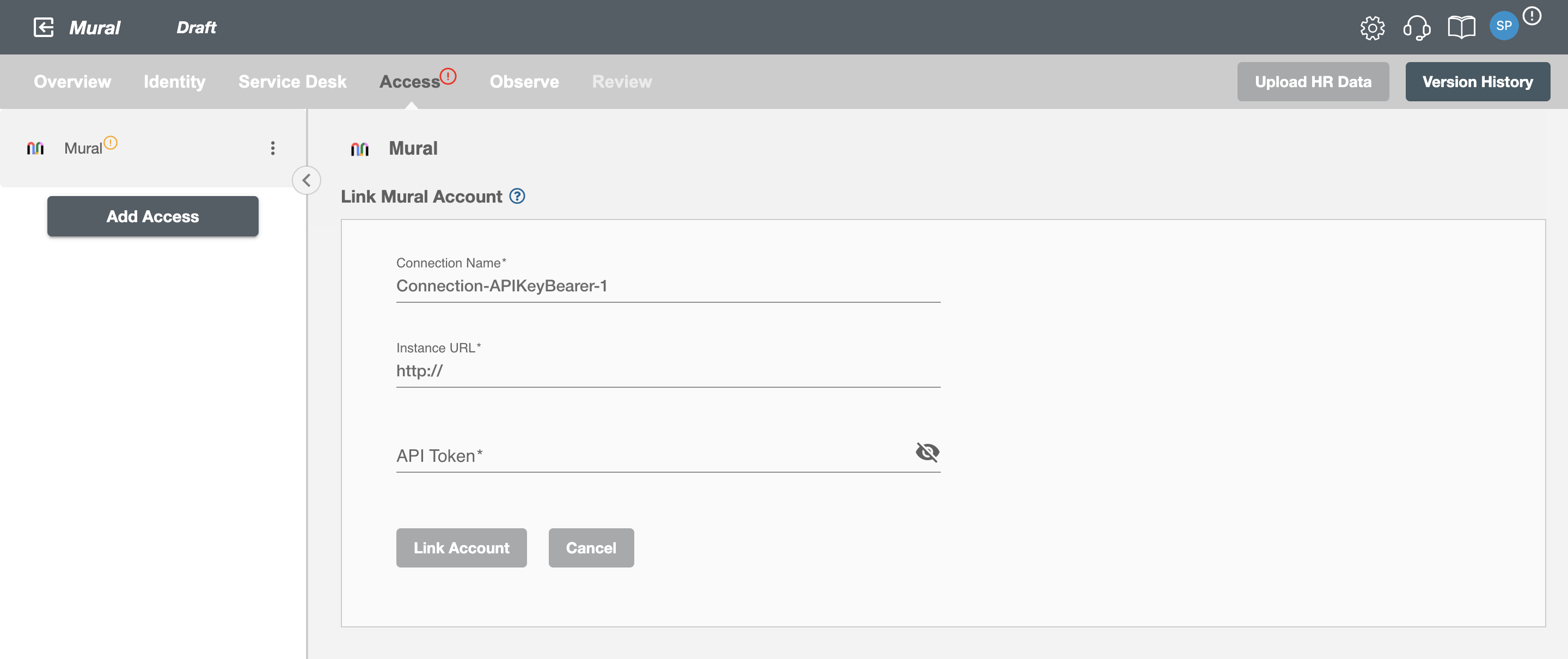Click the Draft status label

tap(196, 27)
